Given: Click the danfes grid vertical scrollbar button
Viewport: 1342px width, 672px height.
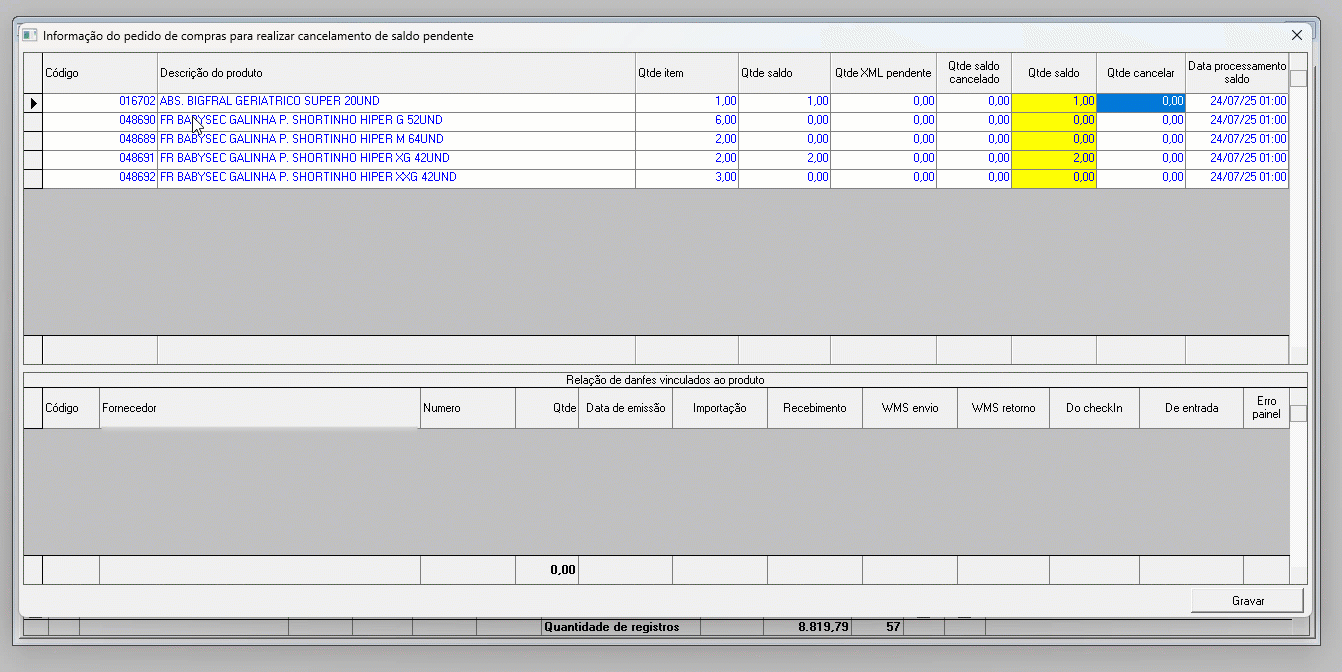Looking at the screenshot, I should (1298, 413).
